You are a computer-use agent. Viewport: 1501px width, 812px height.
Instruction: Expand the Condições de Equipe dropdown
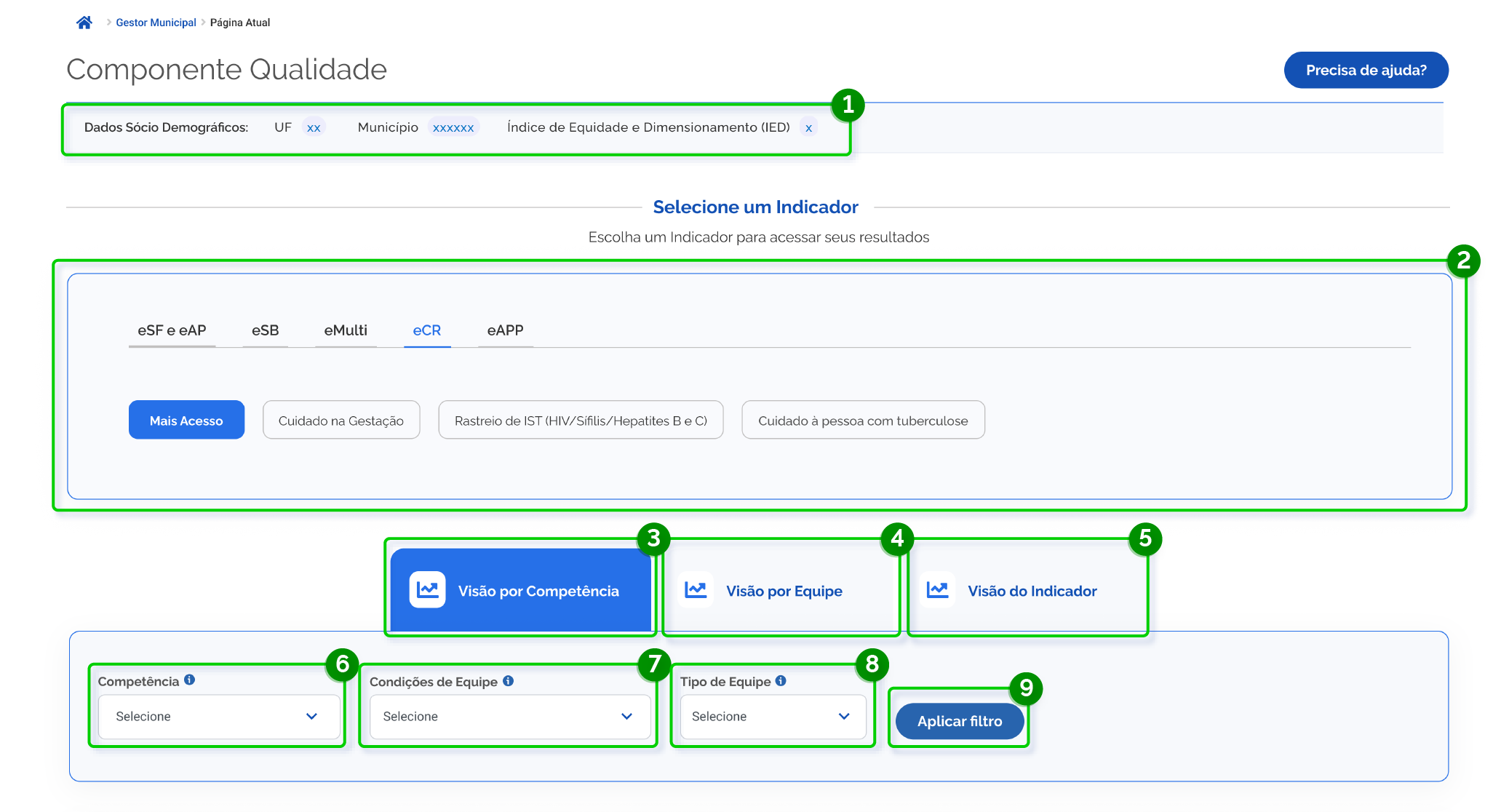click(509, 717)
